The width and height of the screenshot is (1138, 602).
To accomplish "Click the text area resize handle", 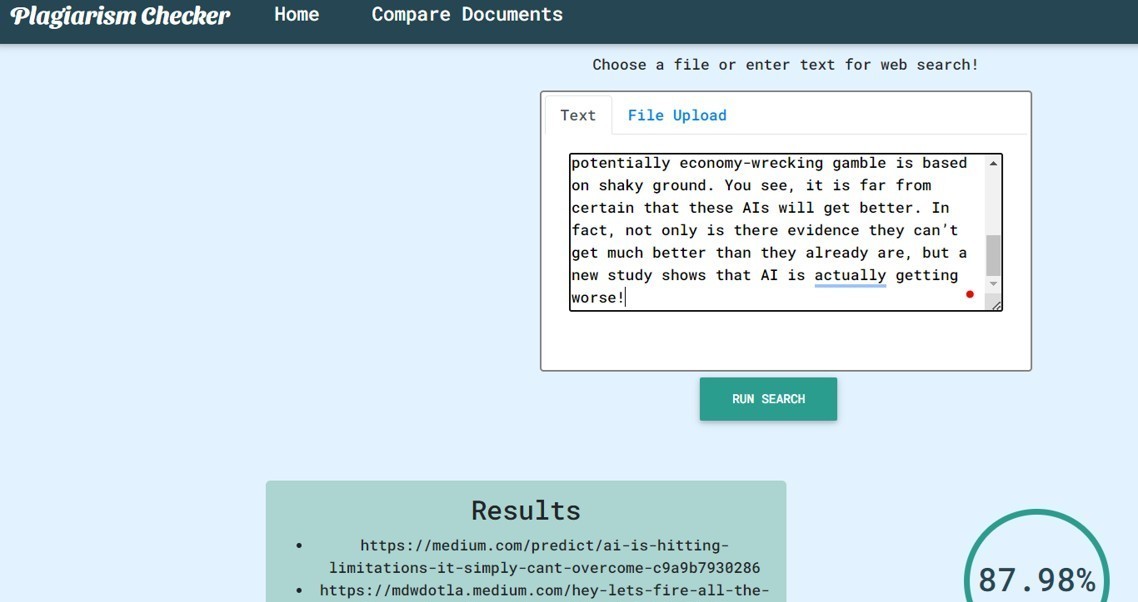I will click(x=996, y=305).
